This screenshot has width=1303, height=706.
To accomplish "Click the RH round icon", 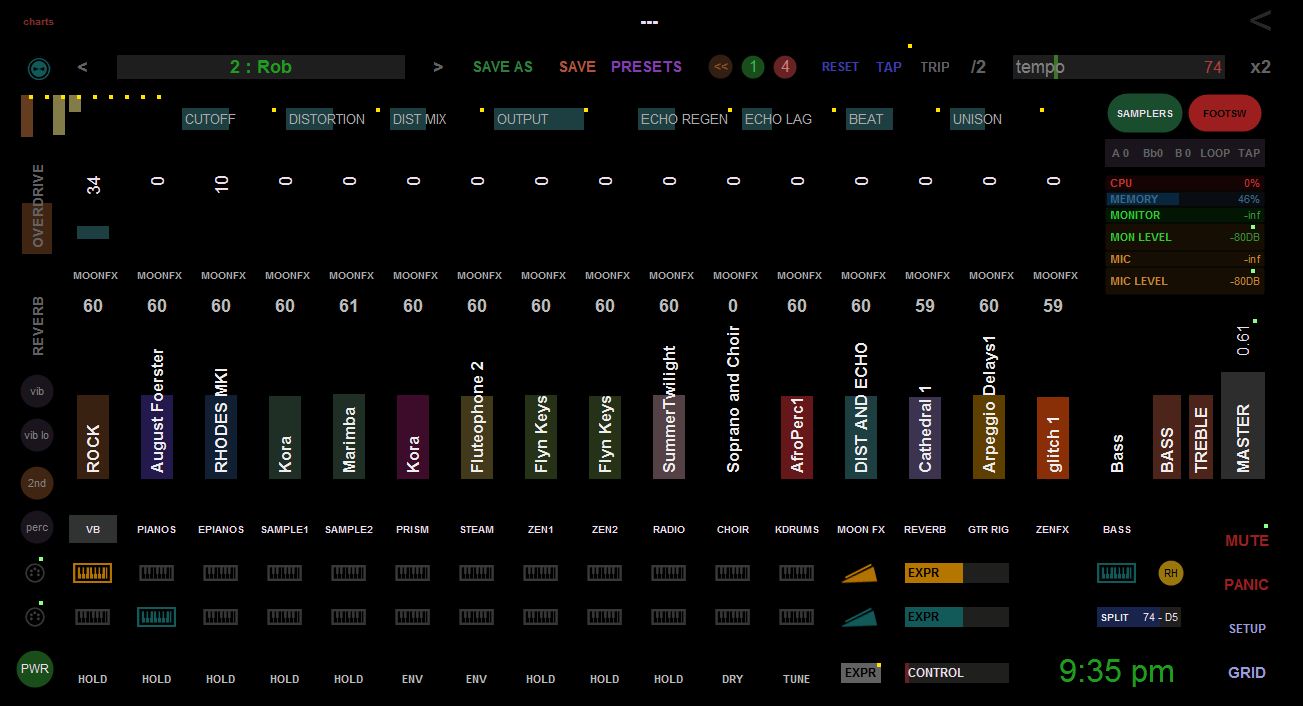I will (1170, 573).
